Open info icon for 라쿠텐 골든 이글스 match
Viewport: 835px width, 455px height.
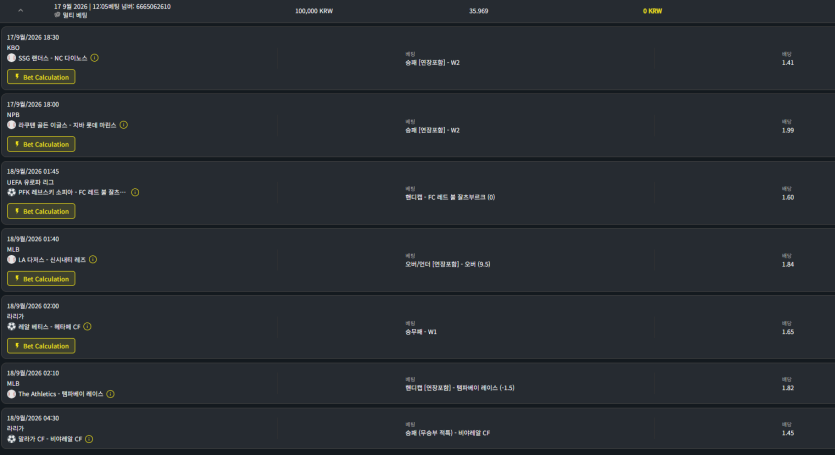[124, 125]
